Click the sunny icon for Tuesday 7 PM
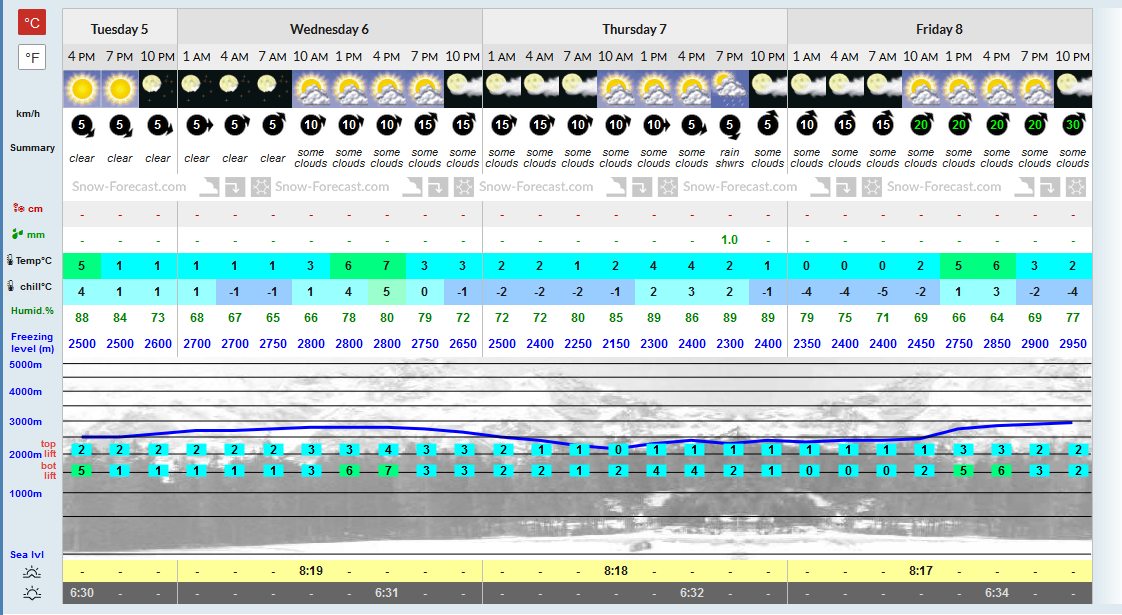 [119, 89]
